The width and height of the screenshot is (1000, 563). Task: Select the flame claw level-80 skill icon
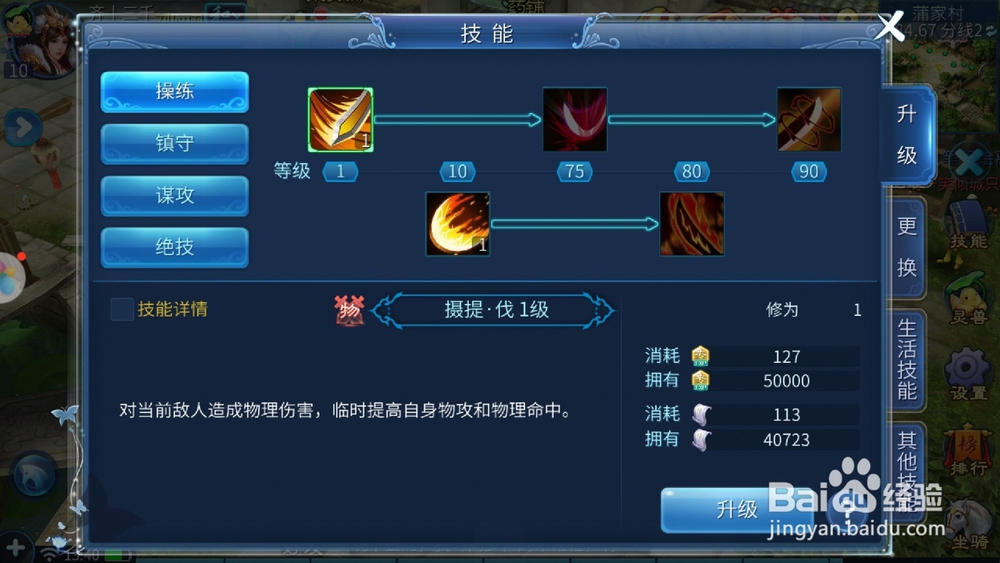click(x=692, y=224)
